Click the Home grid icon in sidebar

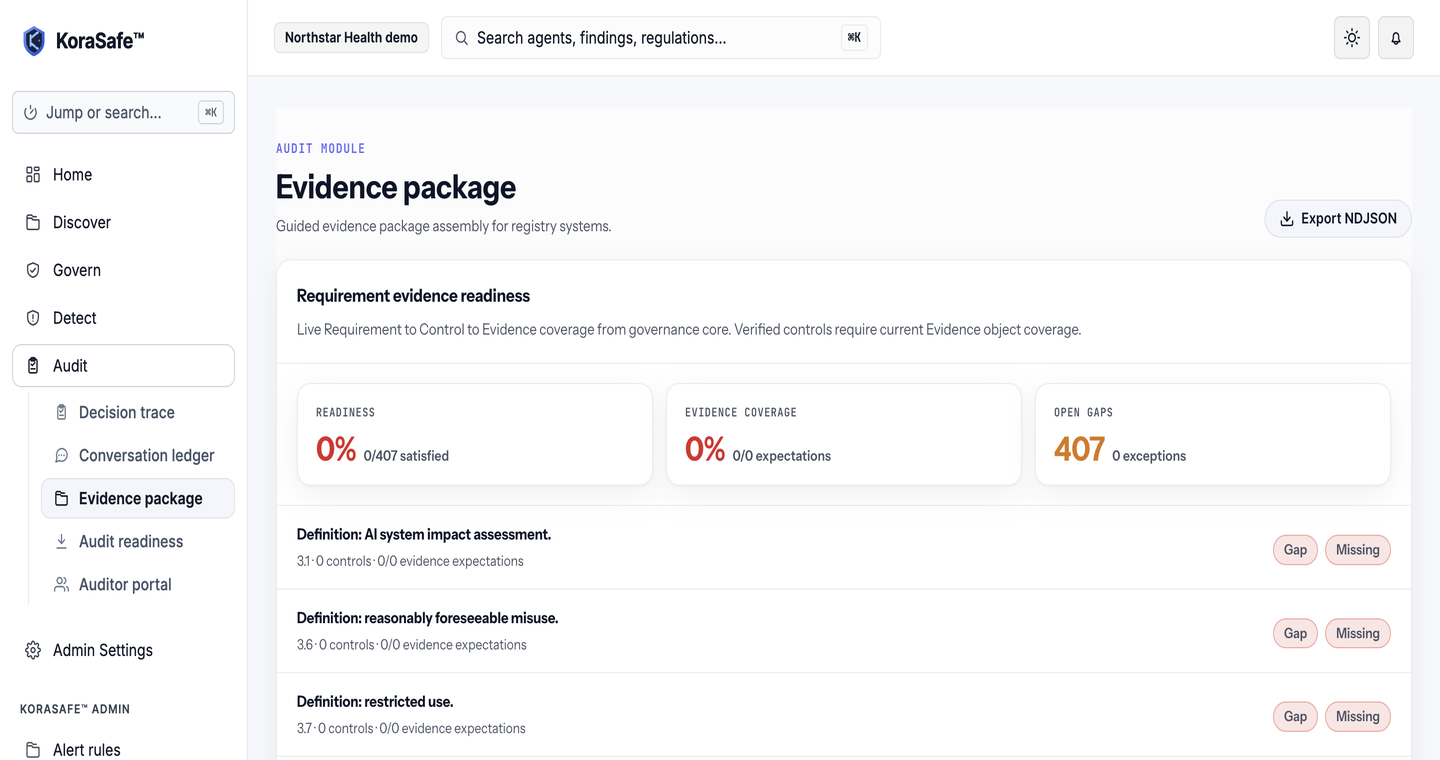33,174
